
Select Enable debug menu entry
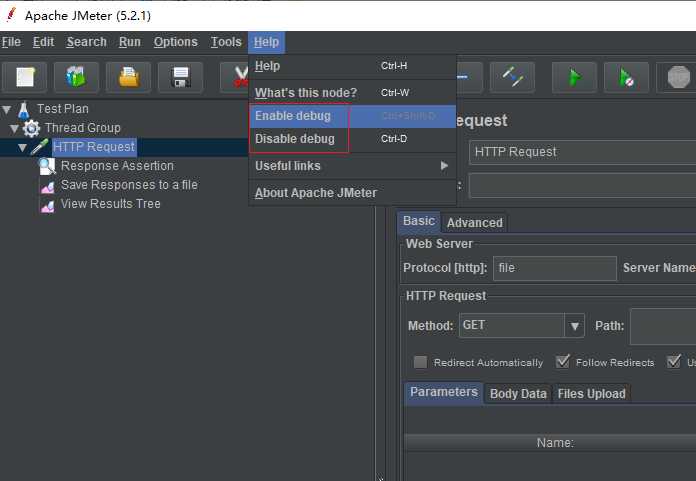[x=352, y=116]
